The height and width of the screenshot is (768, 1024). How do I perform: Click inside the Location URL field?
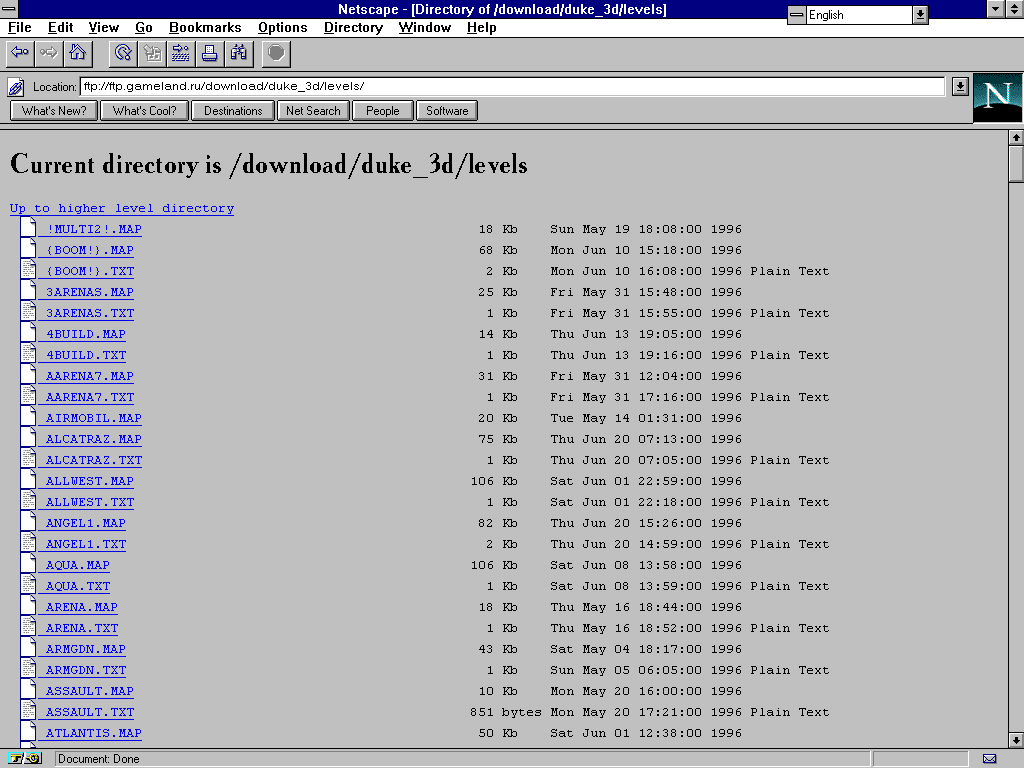(x=512, y=86)
